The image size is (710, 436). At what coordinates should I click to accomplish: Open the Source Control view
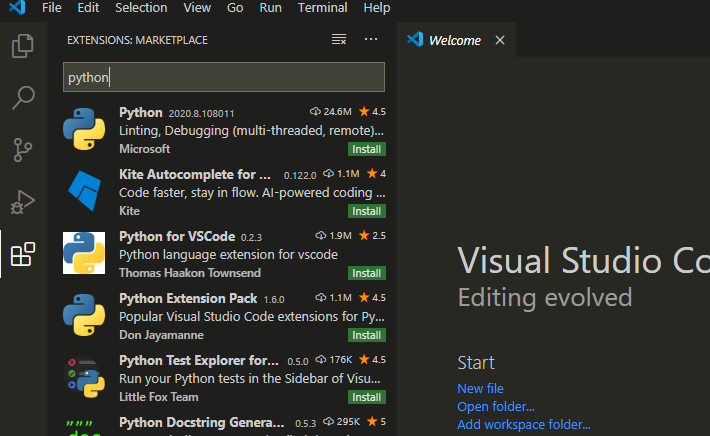pyautogui.click(x=22, y=150)
